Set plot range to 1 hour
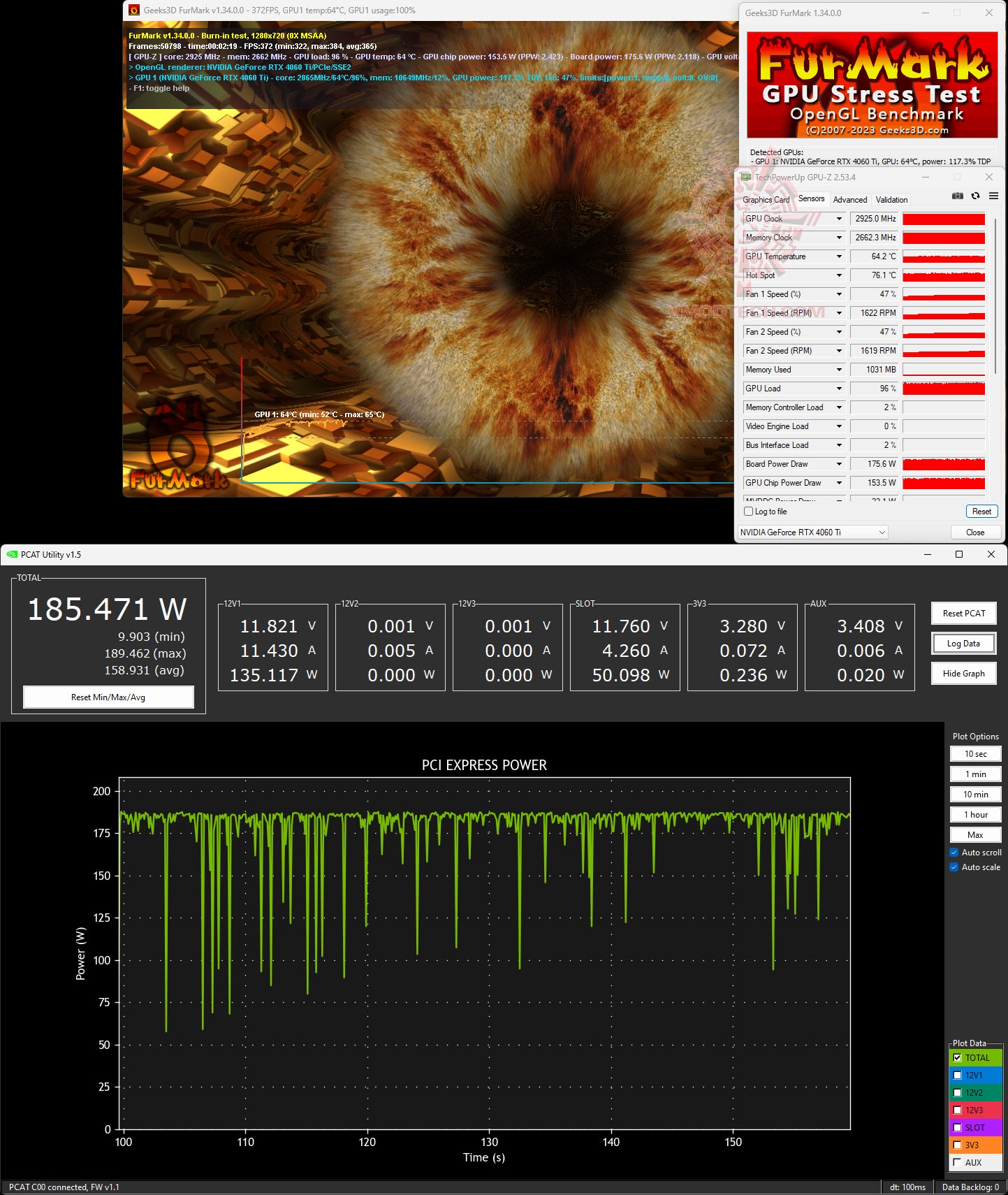 pyautogui.click(x=976, y=815)
